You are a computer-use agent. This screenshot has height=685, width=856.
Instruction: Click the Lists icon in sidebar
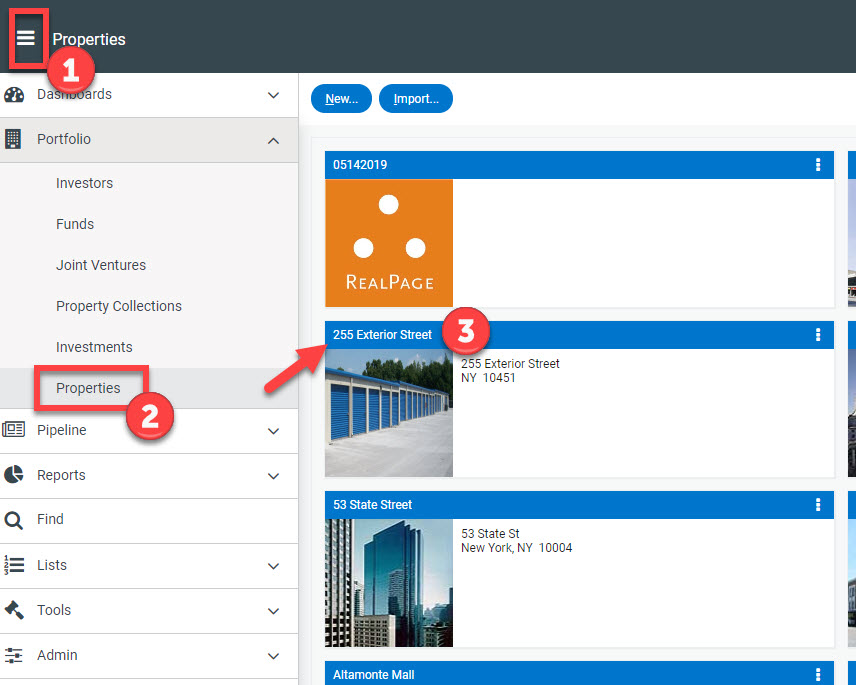point(14,565)
